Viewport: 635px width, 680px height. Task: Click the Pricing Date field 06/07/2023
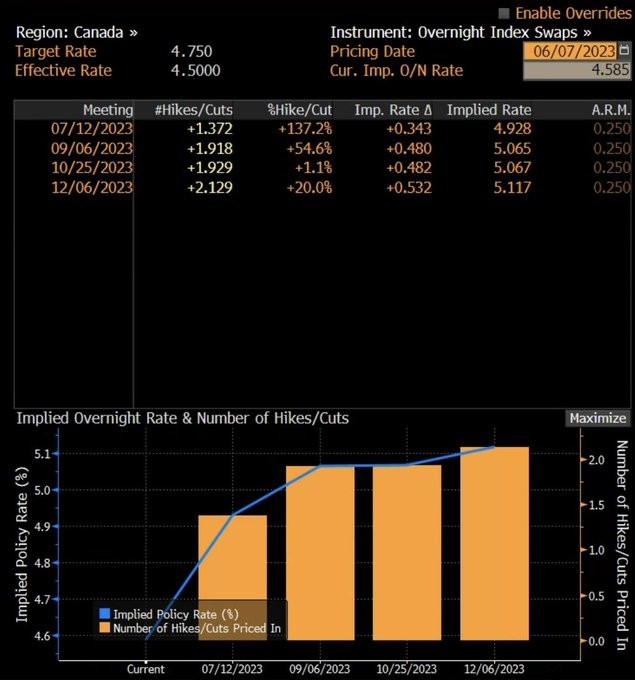pyautogui.click(x=570, y=51)
